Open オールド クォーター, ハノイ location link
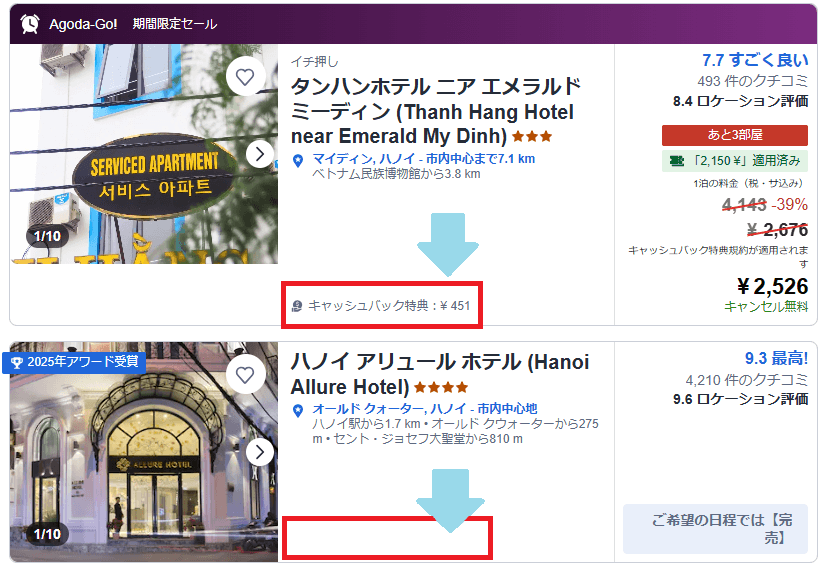This screenshot has height=569, width=826. coord(425,408)
